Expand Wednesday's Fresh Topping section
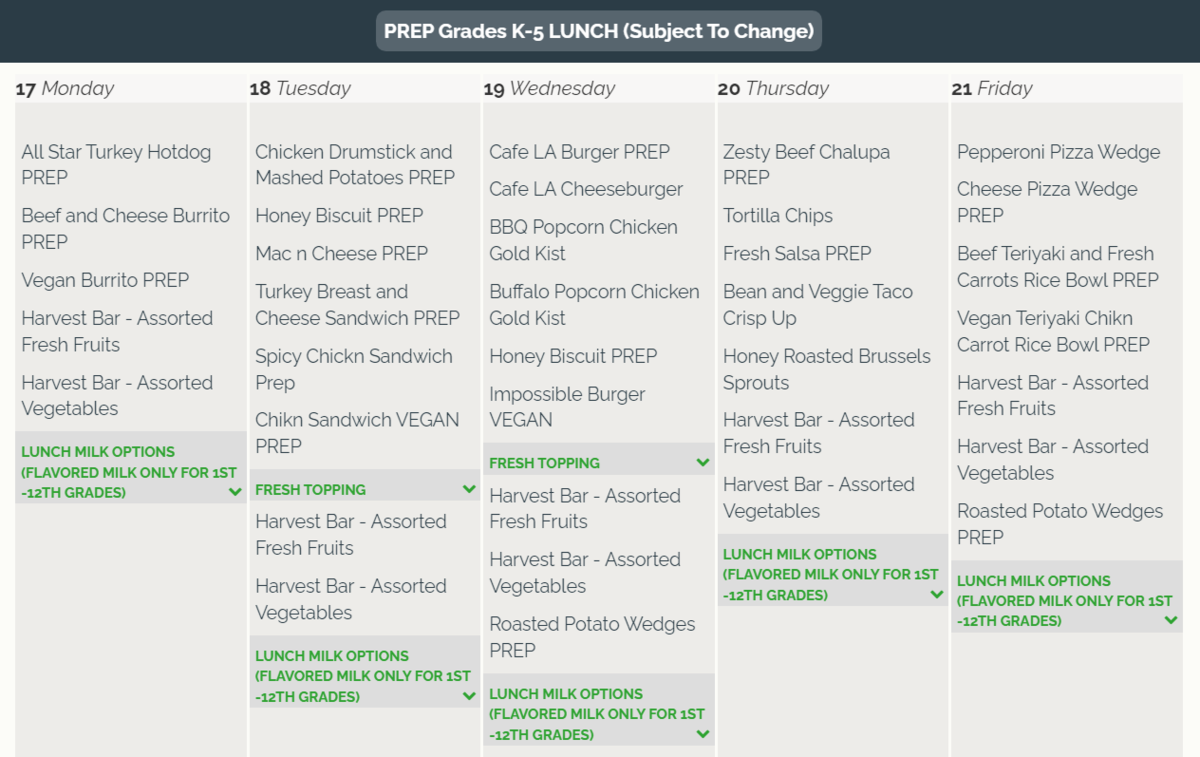 pos(703,463)
